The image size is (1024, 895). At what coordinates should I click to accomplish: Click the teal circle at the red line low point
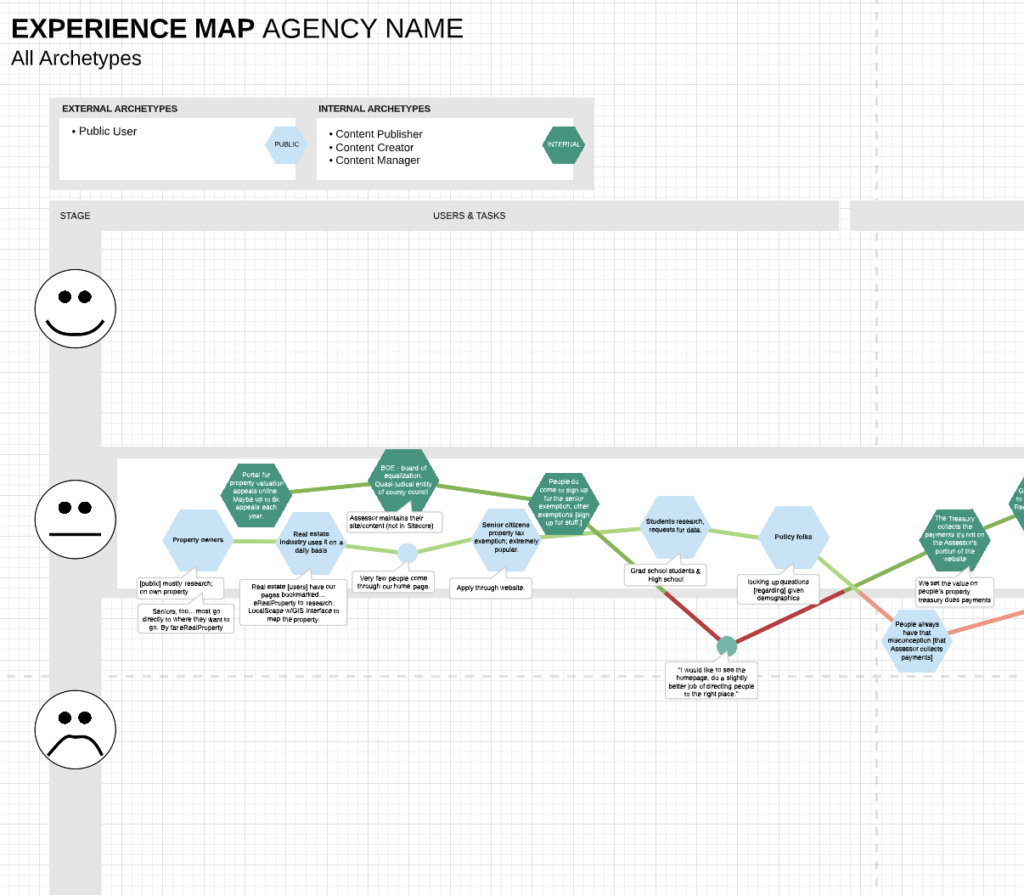[727, 645]
